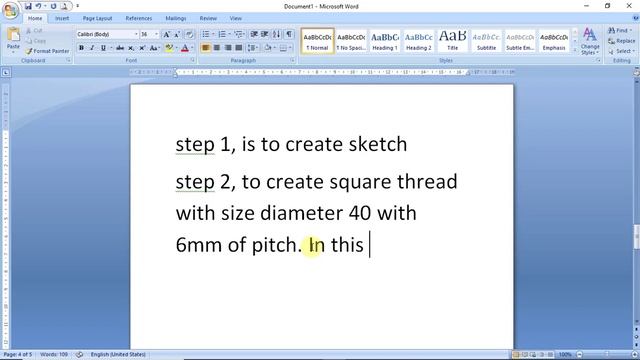Viewport: 640px width, 360px height.
Task: Toggle bold formatting
Action: [x=81, y=48]
